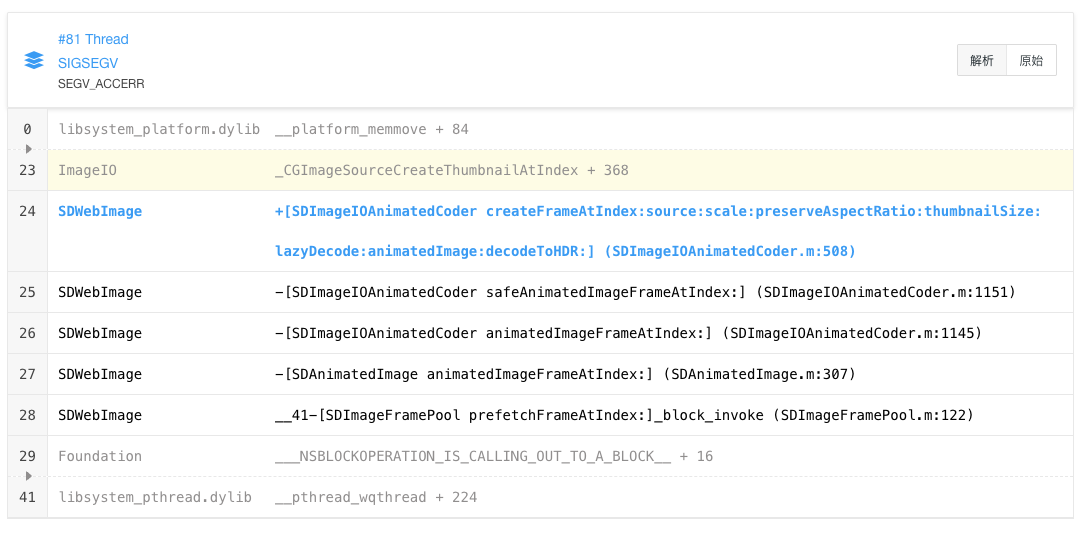The image size is (1086, 534).
Task: Click the blue SDWebImage module in frame 24
Action: 100,211
